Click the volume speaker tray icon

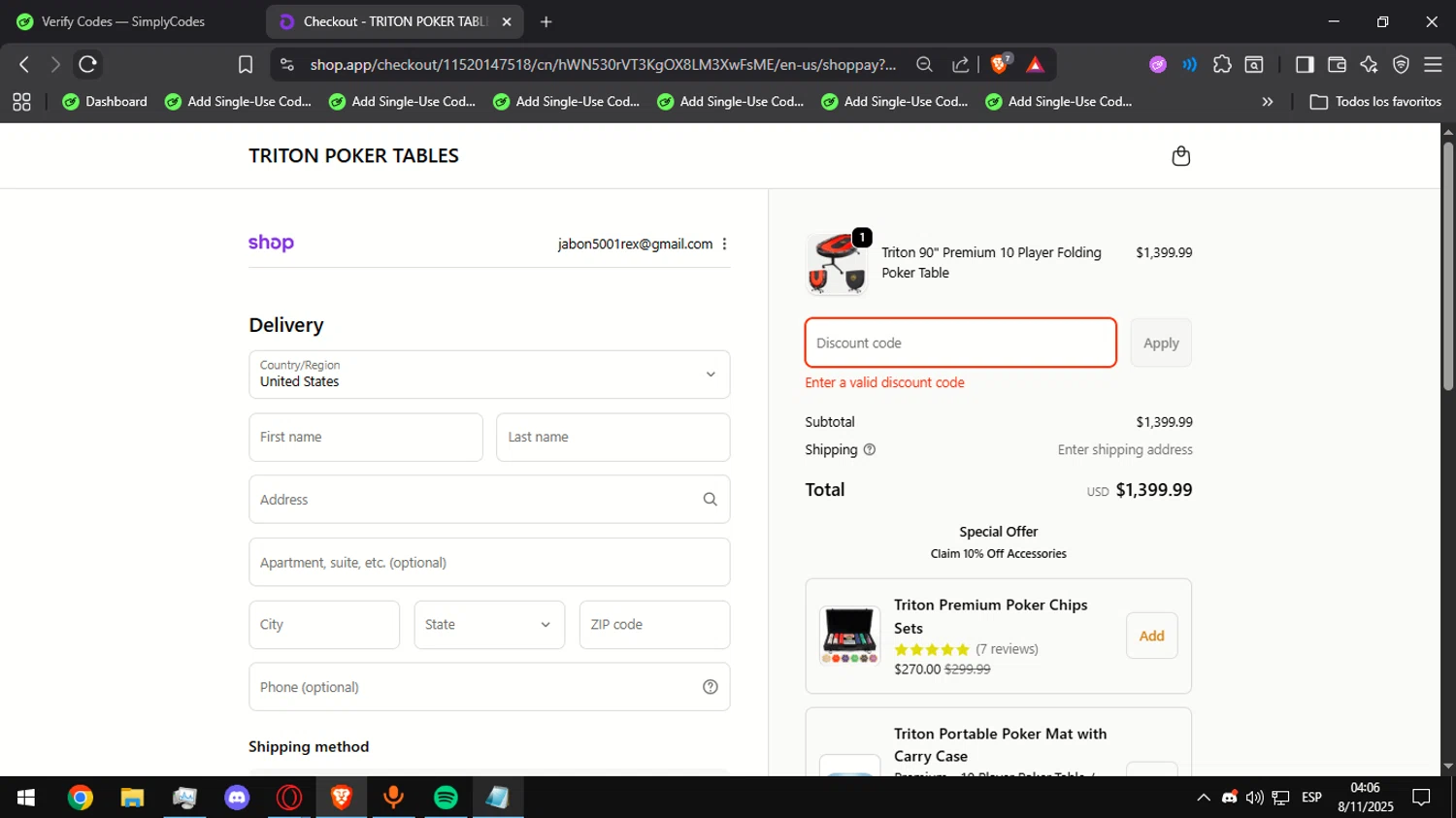tap(1255, 798)
